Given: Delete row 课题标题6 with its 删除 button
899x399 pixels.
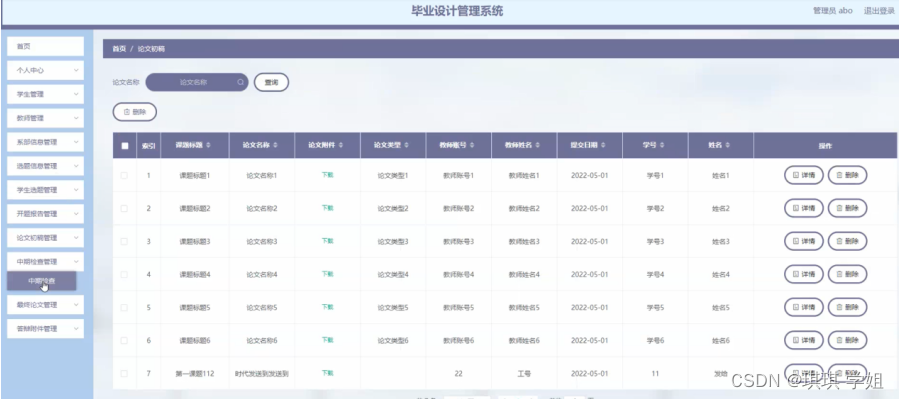Looking at the screenshot, I should click(x=847, y=341).
